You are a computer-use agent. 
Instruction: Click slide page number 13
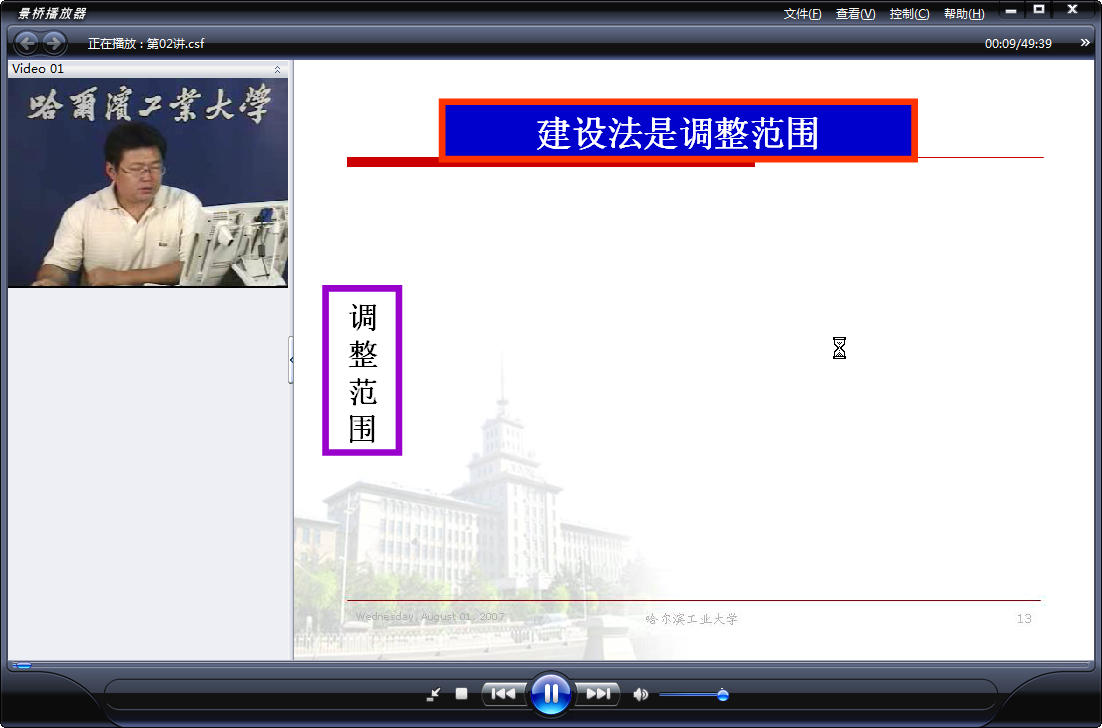[x=1024, y=618]
